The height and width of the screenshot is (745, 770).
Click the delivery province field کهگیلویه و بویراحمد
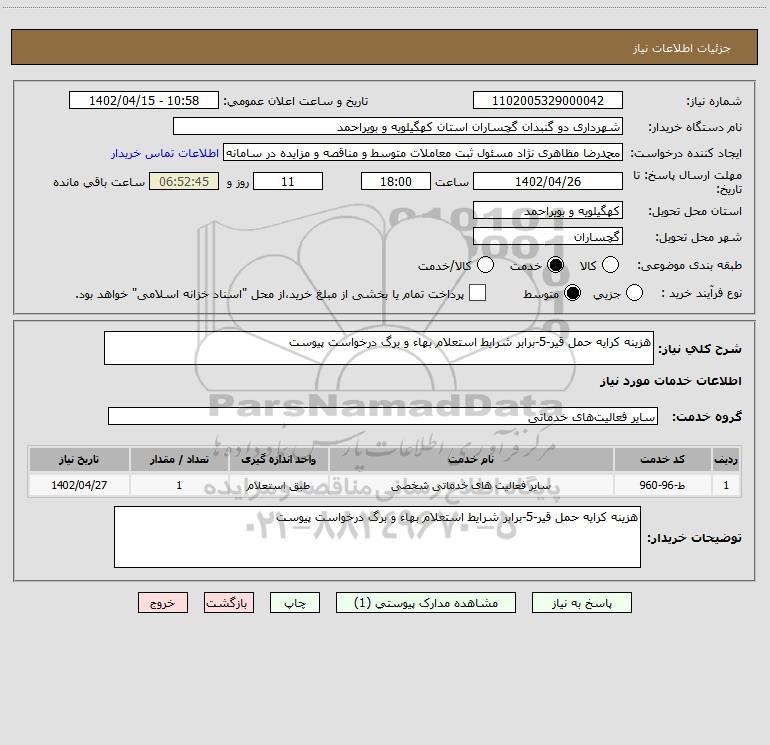tap(548, 211)
